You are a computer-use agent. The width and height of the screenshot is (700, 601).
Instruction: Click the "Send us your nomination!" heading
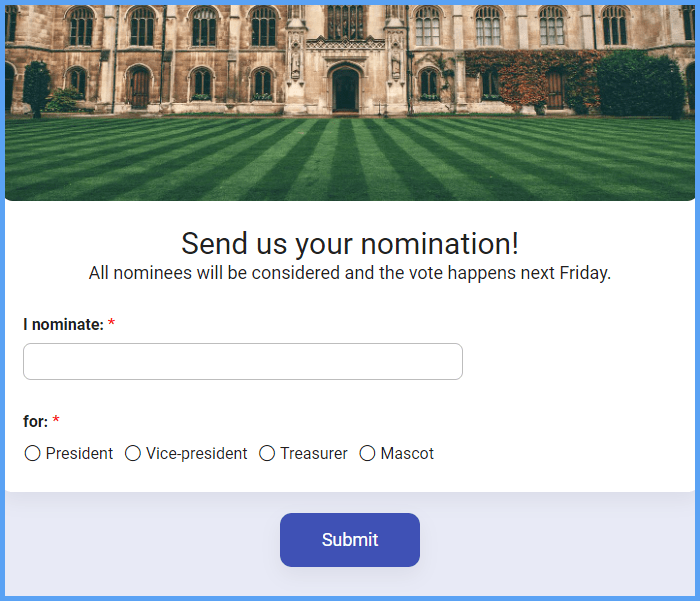350,244
